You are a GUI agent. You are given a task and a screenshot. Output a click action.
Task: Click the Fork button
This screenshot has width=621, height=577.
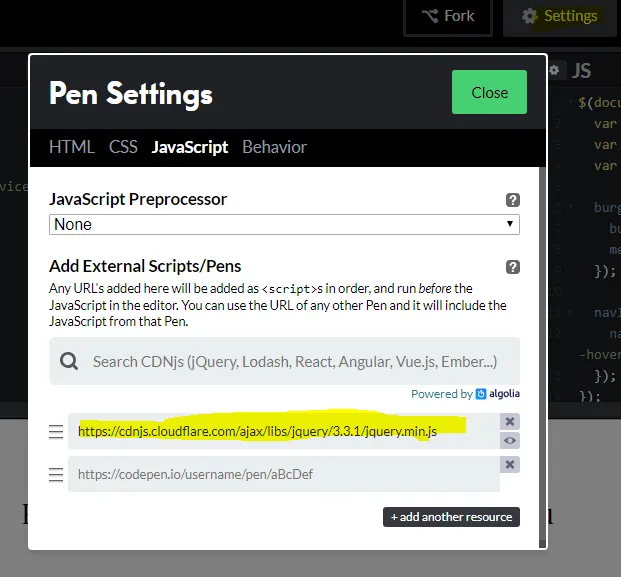click(x=448, y=17)
